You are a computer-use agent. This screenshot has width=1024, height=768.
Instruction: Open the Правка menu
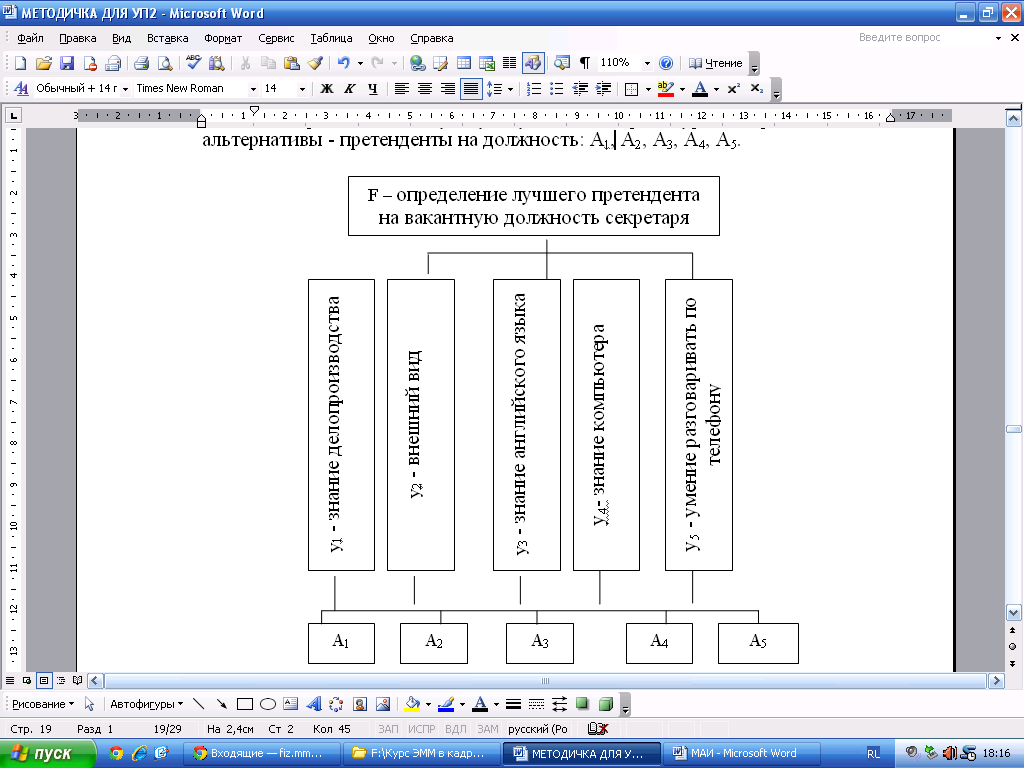coord(78,38)
